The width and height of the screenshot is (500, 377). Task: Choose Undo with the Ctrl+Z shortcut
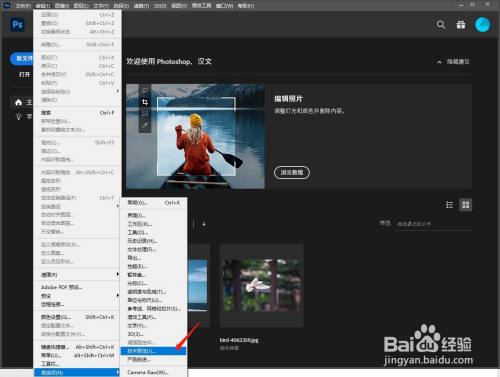77,15
